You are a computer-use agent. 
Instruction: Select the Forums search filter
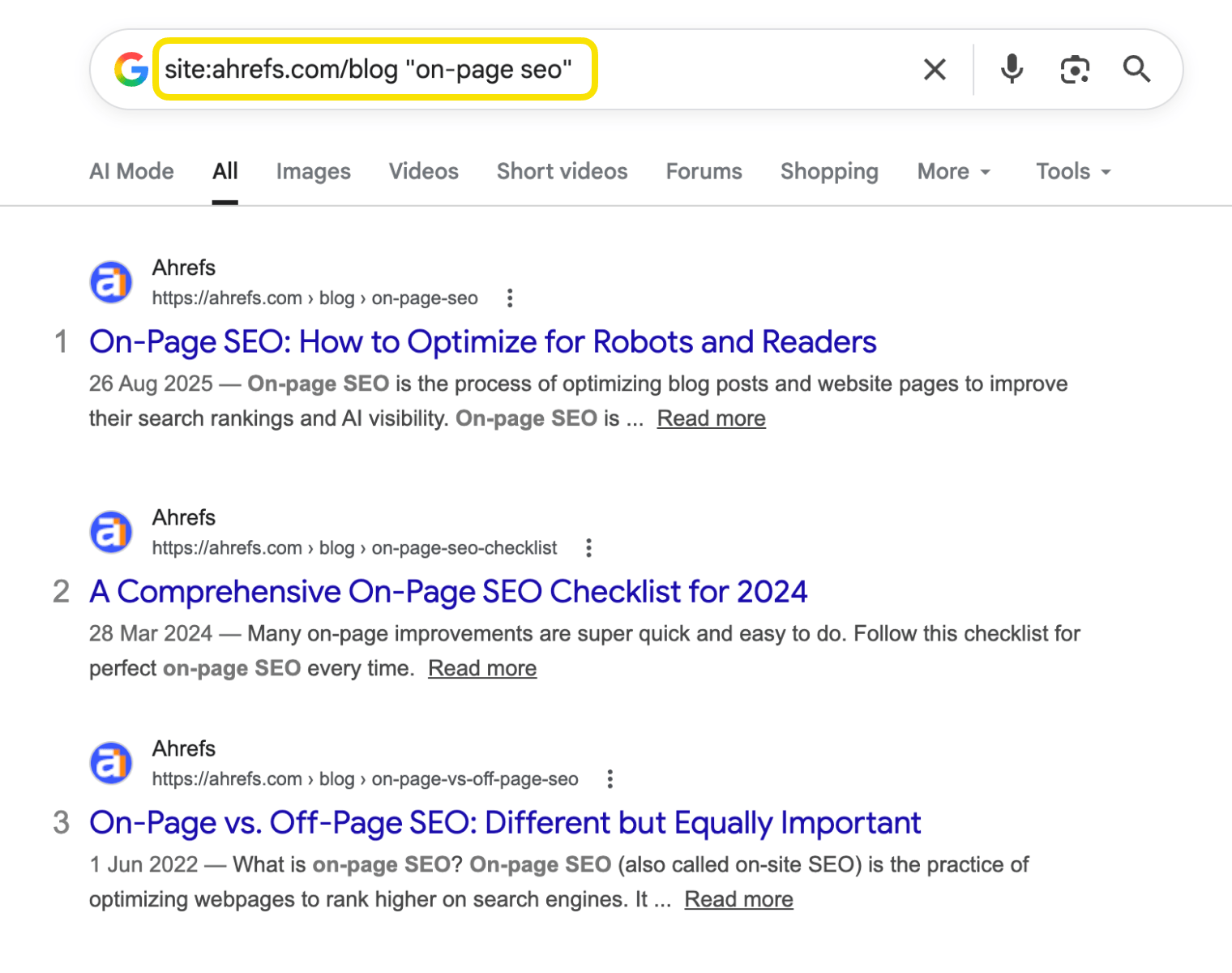pyautogui.click(x=704, y=171)
